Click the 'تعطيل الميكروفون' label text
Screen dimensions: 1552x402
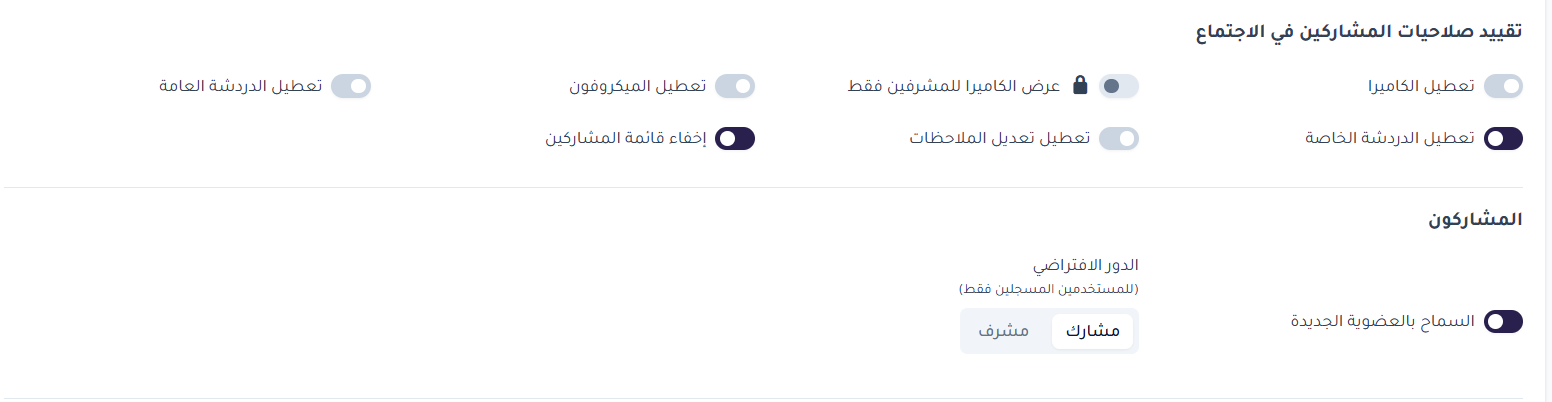tap(637, 86)
